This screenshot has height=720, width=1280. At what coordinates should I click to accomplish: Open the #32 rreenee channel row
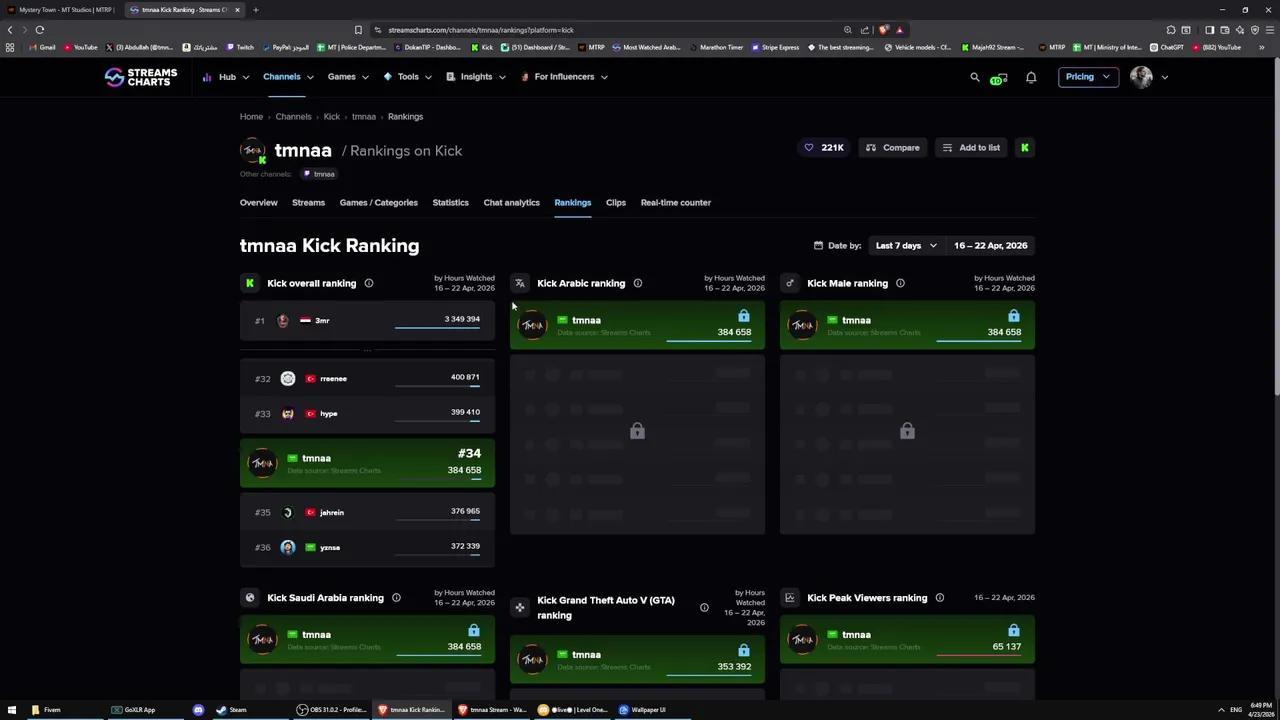point(367,379)
